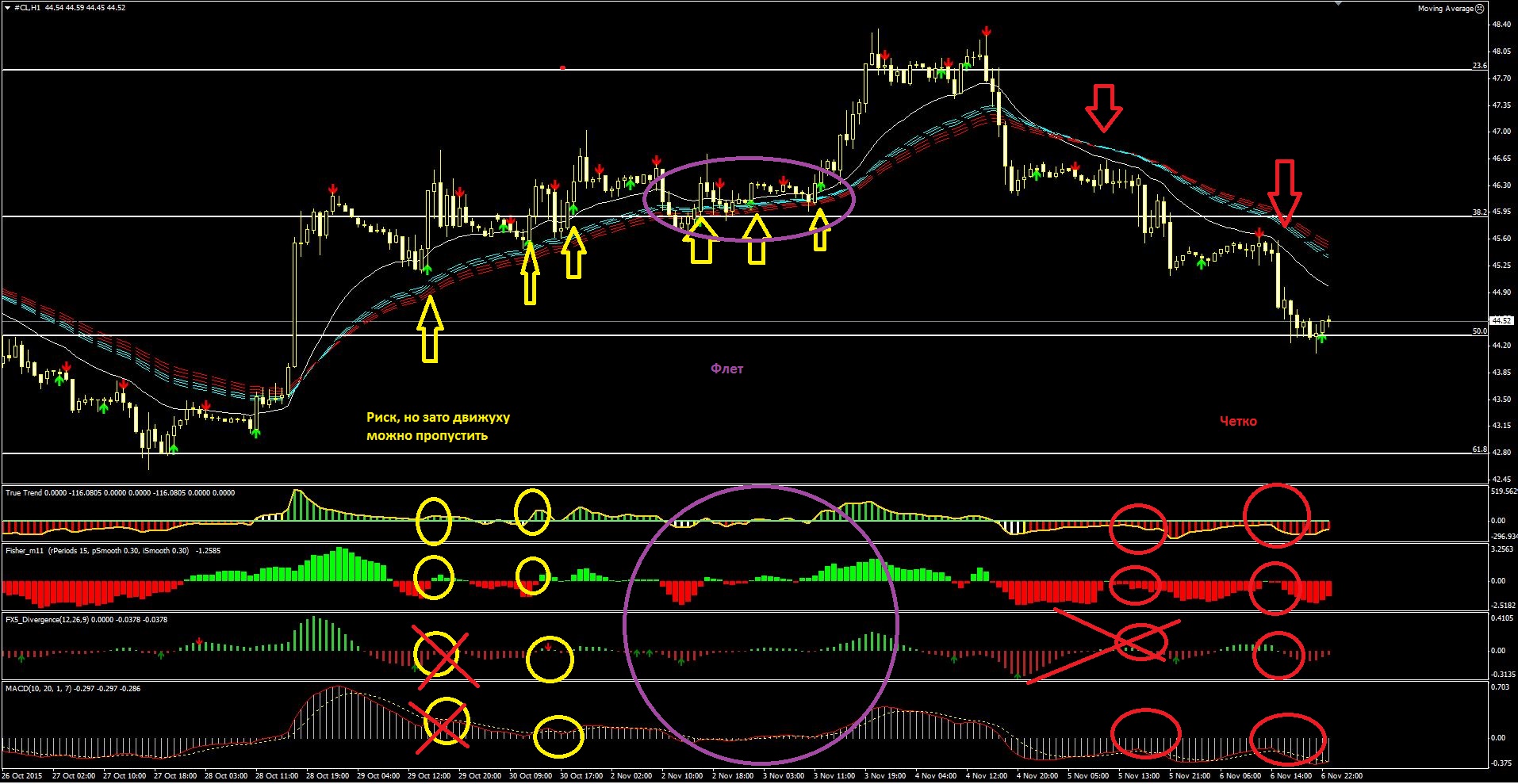Click the '4 Nov 12:00' time axis label
The image size is (1518, 784).
click(987, 776)
